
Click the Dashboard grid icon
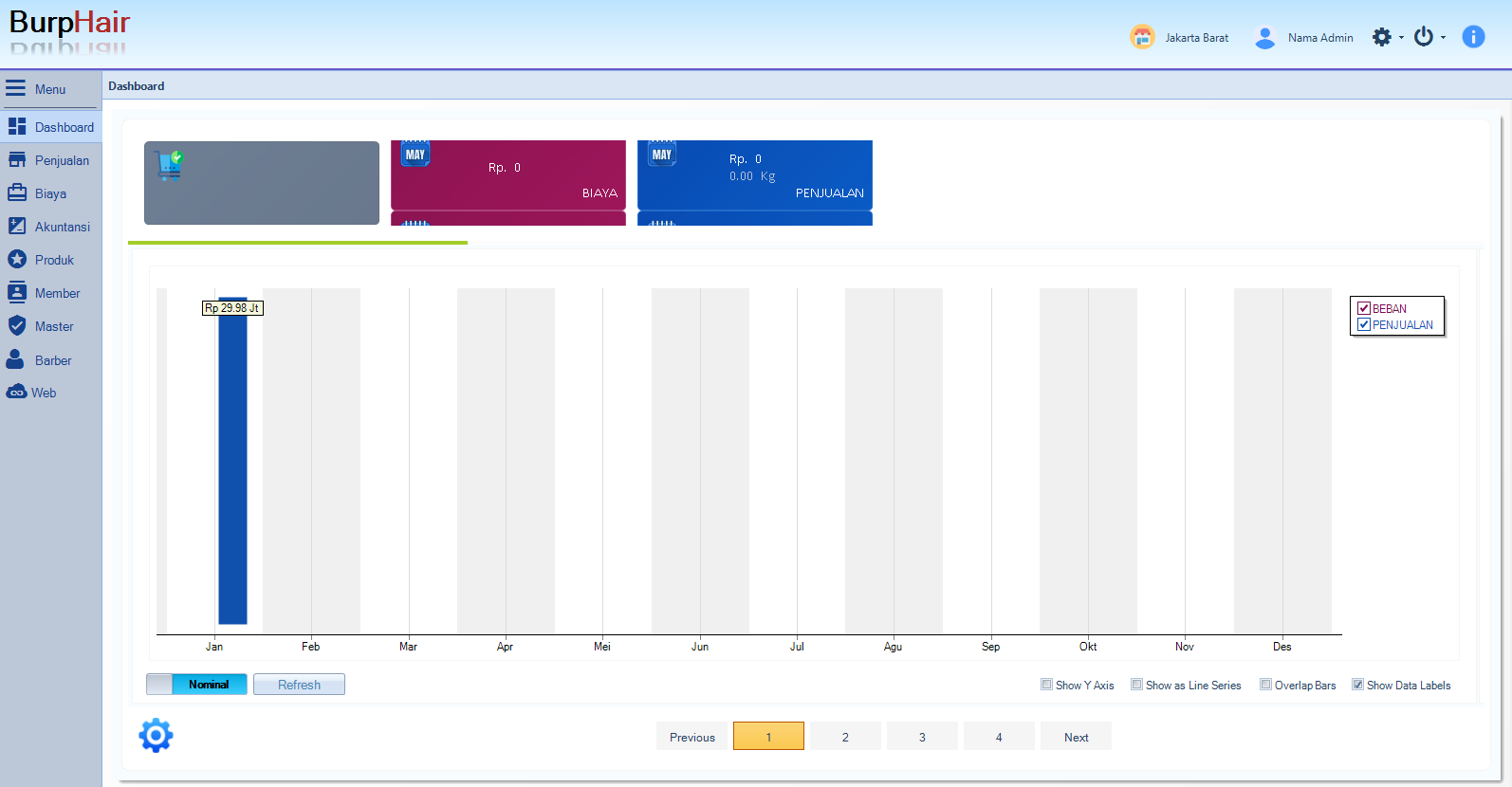click(17, 126)
